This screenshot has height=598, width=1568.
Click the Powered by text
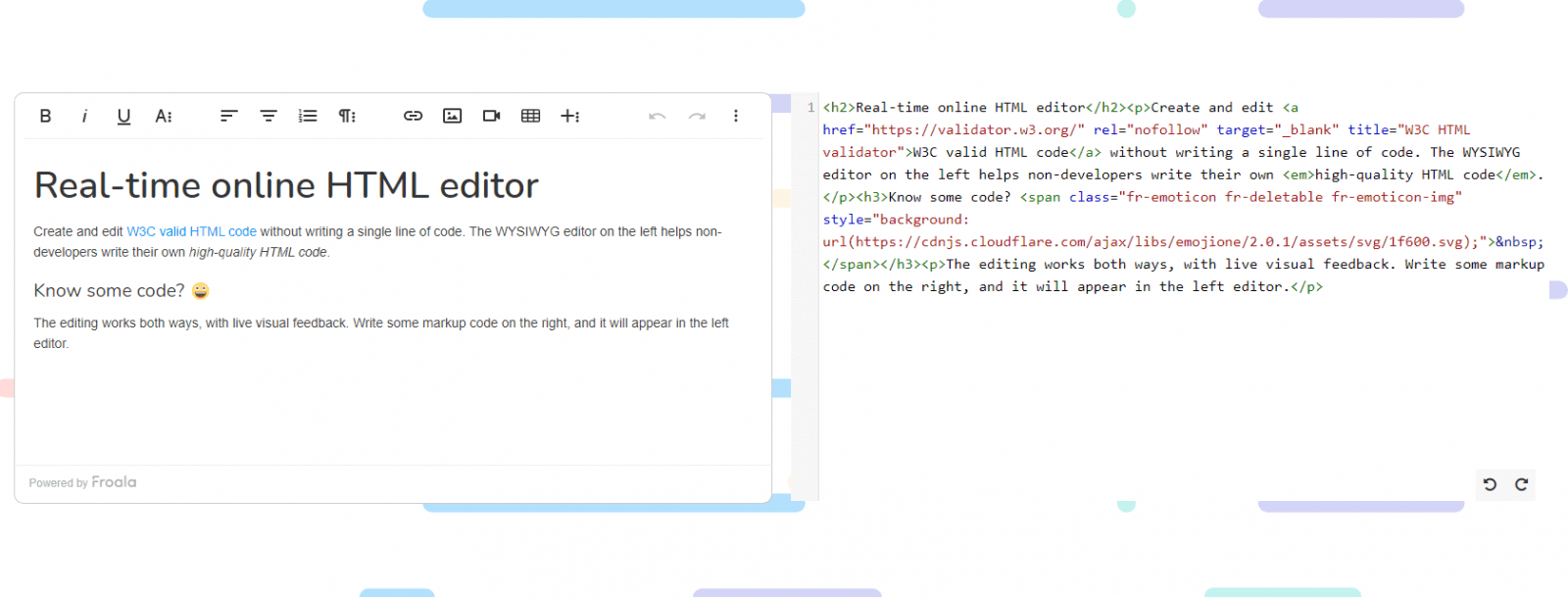[x=59, y=483]
